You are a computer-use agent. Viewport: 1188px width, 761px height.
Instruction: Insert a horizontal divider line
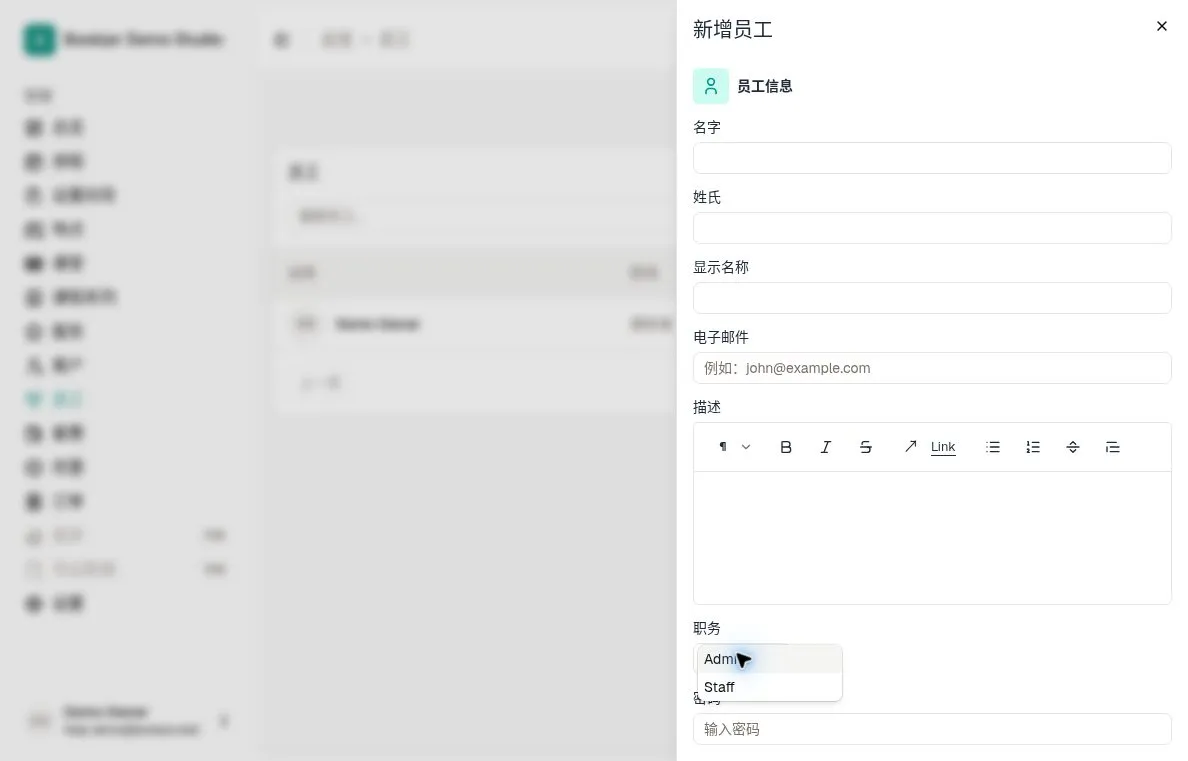[x=1073, y=447]
